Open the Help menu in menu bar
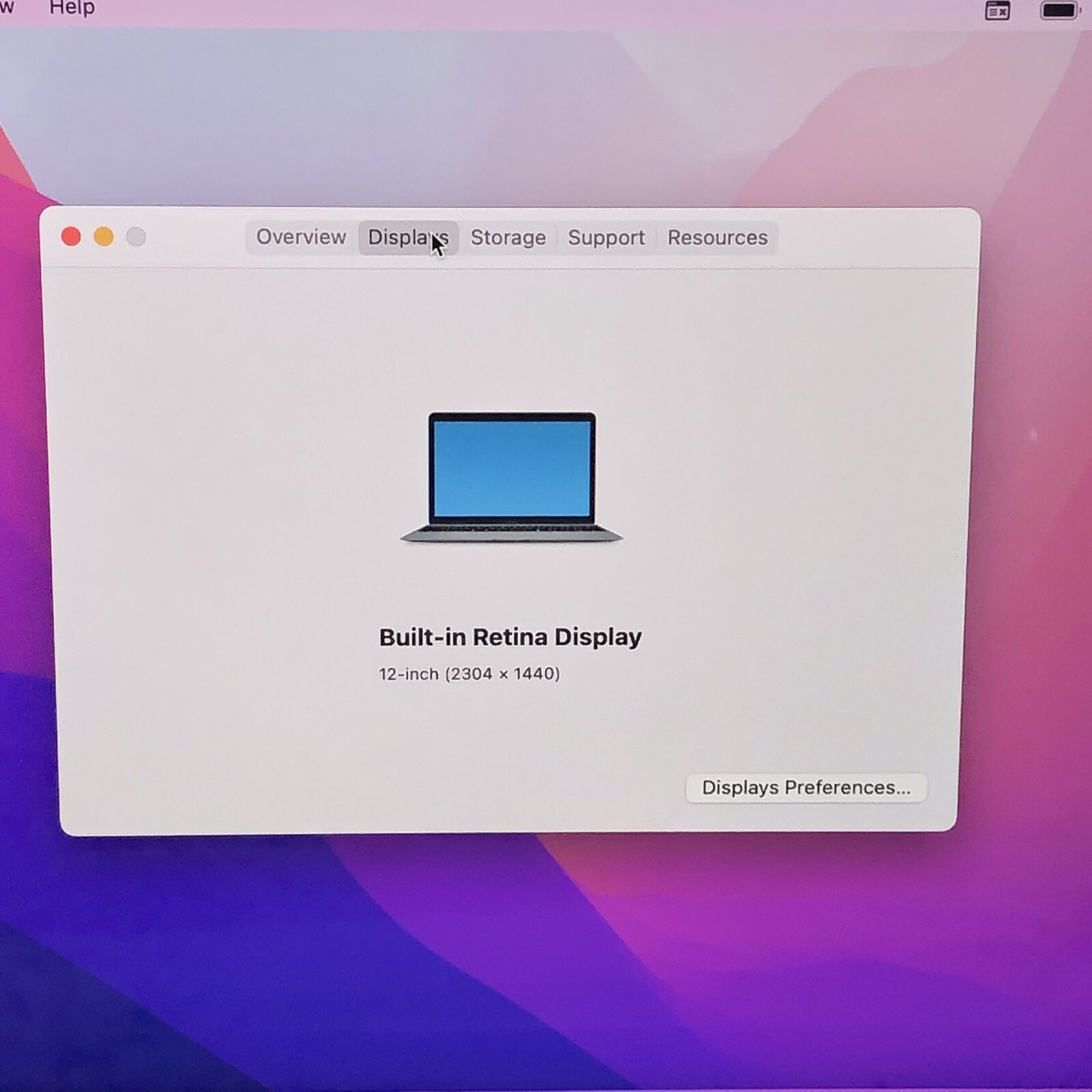This screenshot has width=1092, height=1092. tap(72, 8)
